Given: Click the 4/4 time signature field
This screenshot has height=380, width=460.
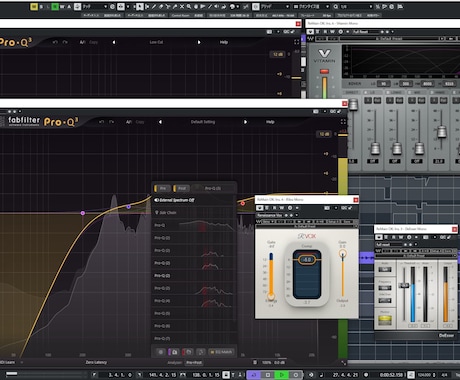Looking at the screenshot, I should (444, 375).
